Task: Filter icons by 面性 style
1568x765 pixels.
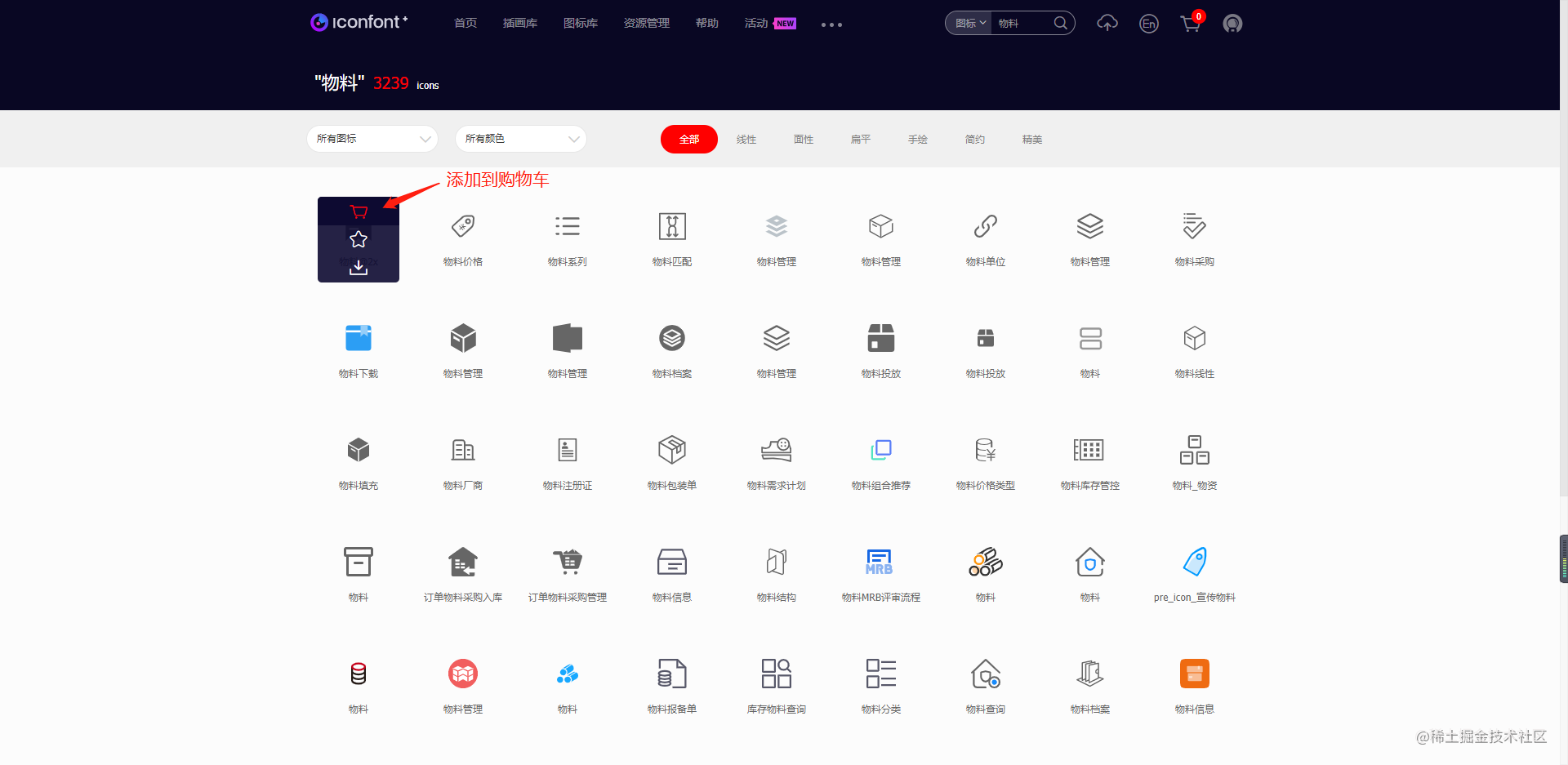Action: tap(803, 139)
